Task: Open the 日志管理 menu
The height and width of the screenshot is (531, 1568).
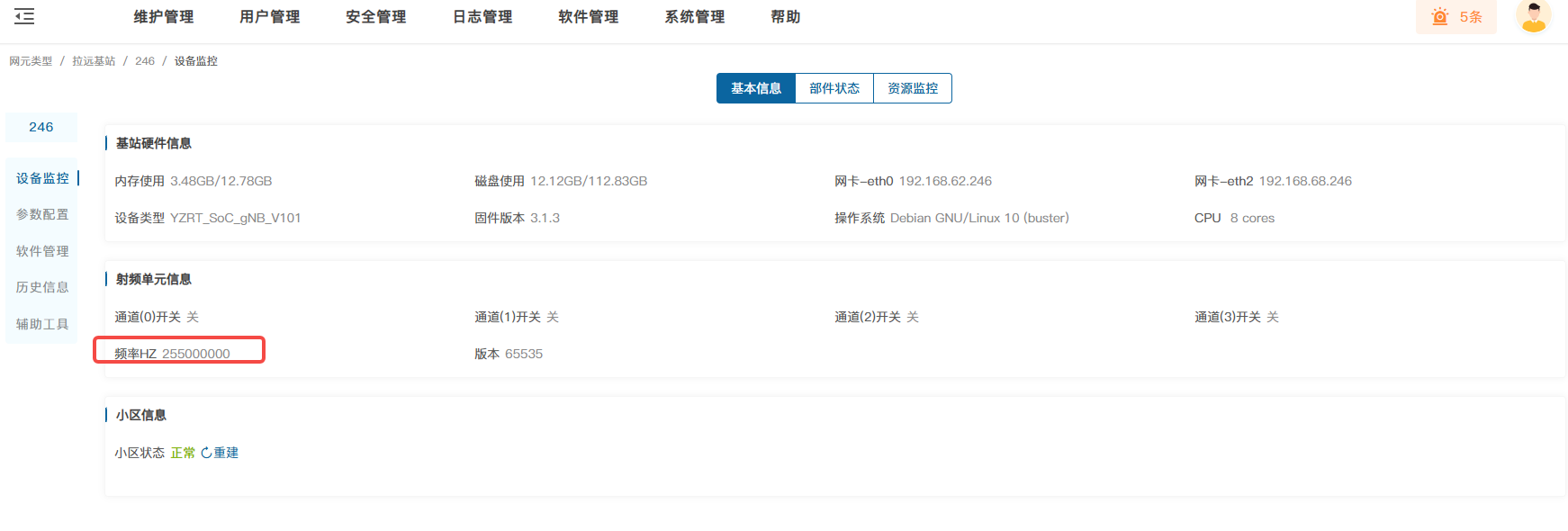Action: 482,17
